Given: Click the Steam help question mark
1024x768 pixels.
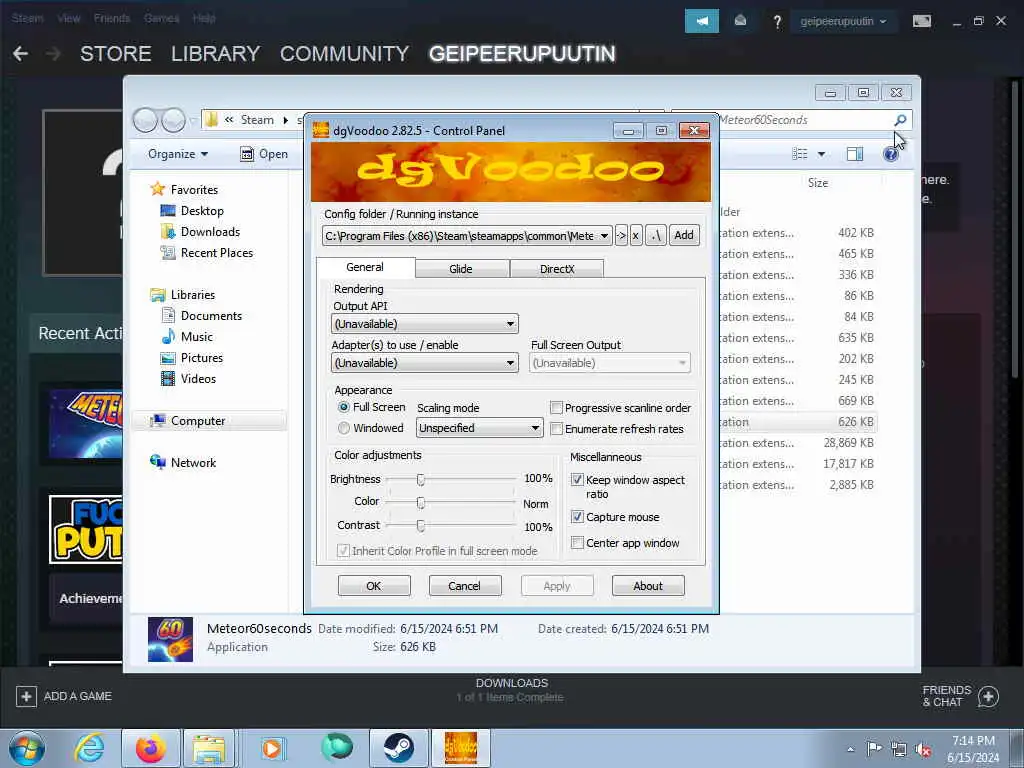Looking at the screenshot, I should point(776,22).
